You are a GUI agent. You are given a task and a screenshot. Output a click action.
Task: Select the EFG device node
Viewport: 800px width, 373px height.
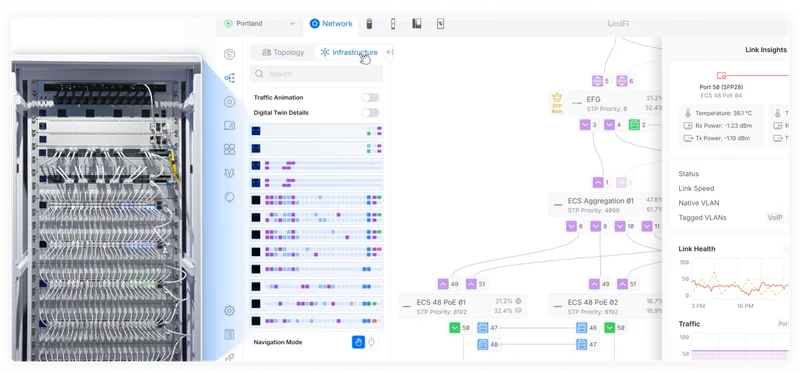[615, 103]
